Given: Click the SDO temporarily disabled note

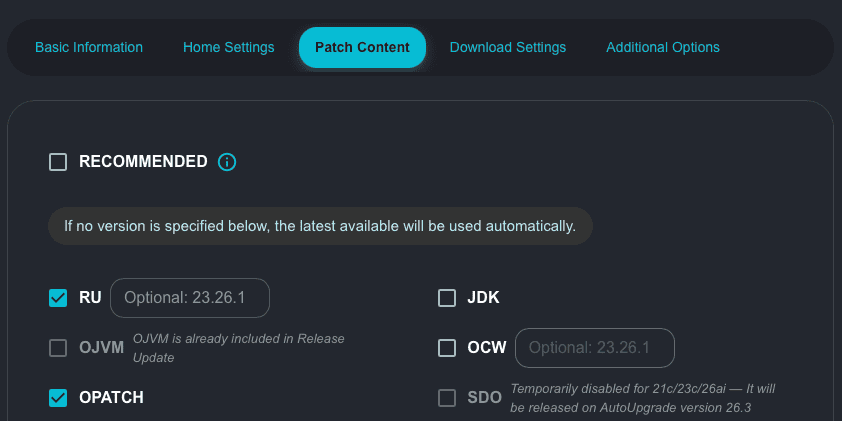Looking at the screenshot, I should click(x=642, y=397).
